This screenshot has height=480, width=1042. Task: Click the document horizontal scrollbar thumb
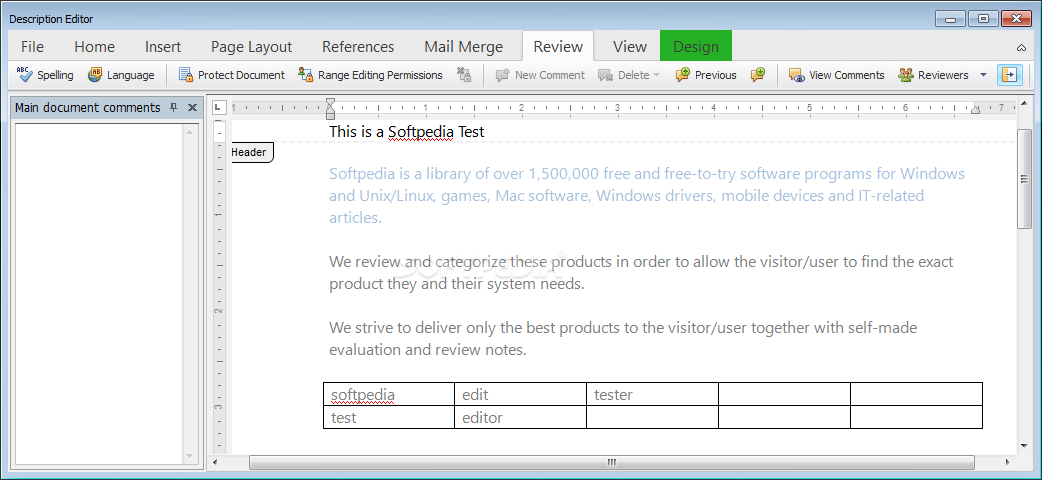611,462
